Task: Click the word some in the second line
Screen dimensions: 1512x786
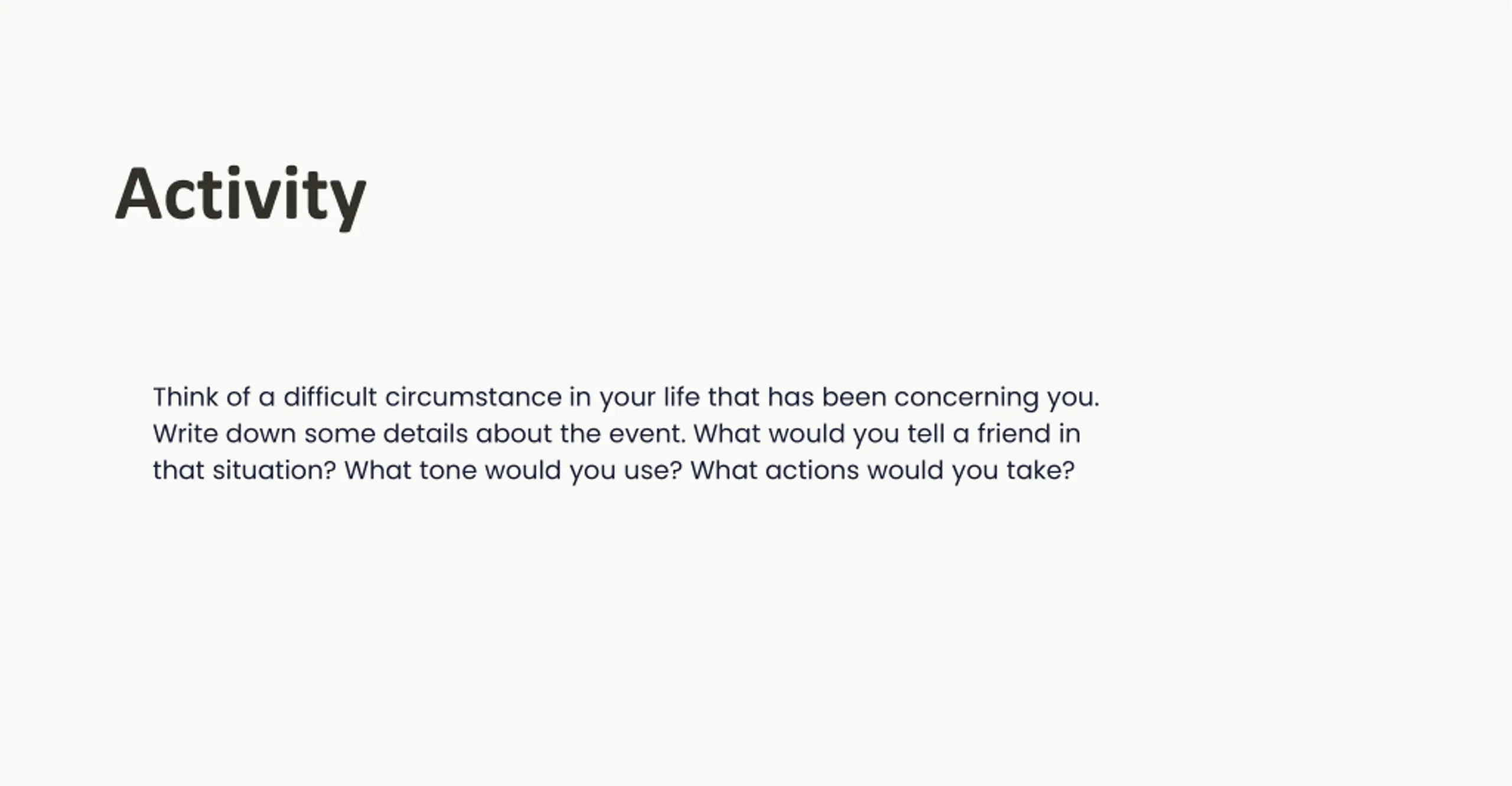Action: click(340, 434)
